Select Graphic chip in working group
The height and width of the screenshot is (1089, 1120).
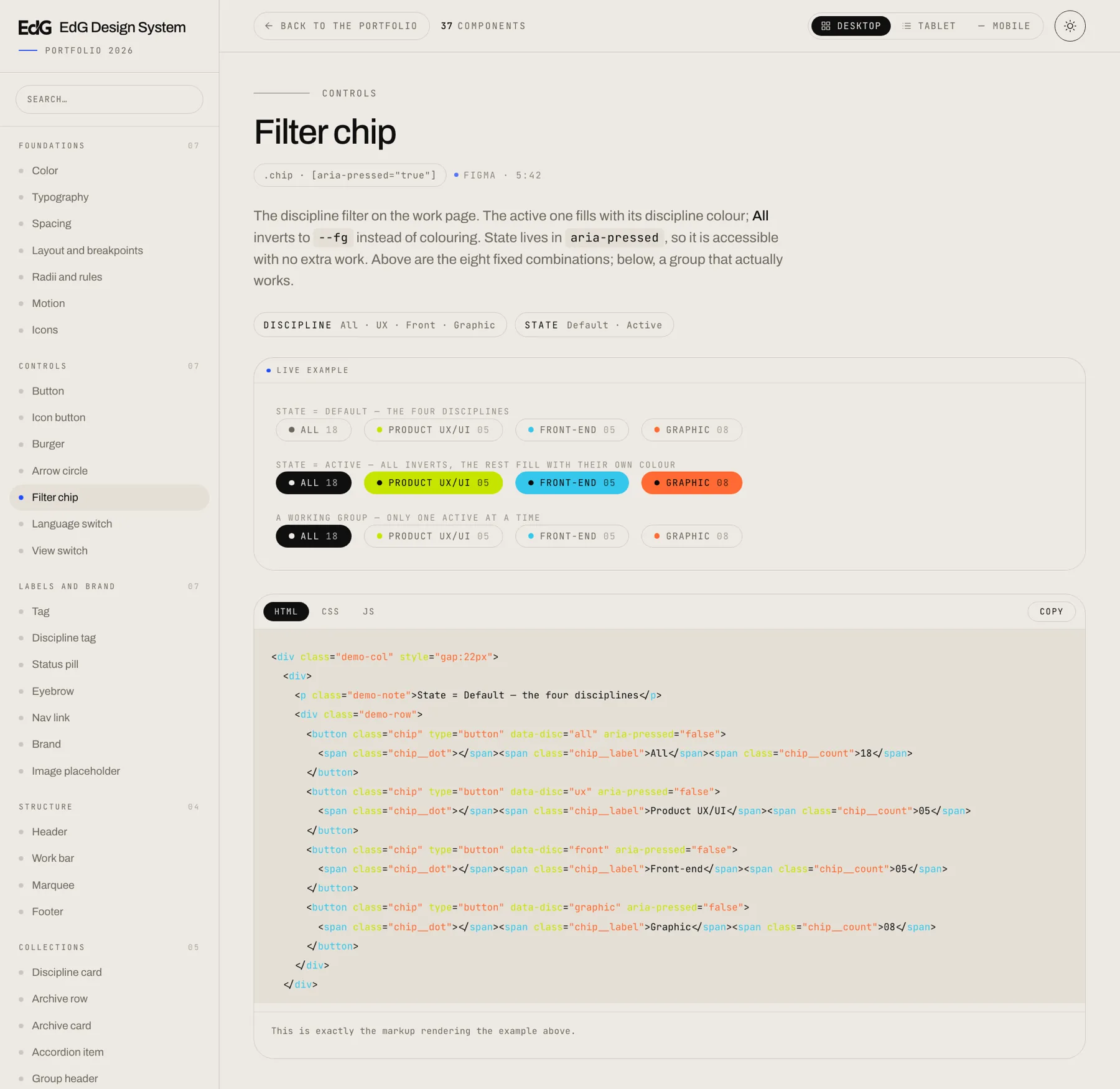(x=691, y=536)
